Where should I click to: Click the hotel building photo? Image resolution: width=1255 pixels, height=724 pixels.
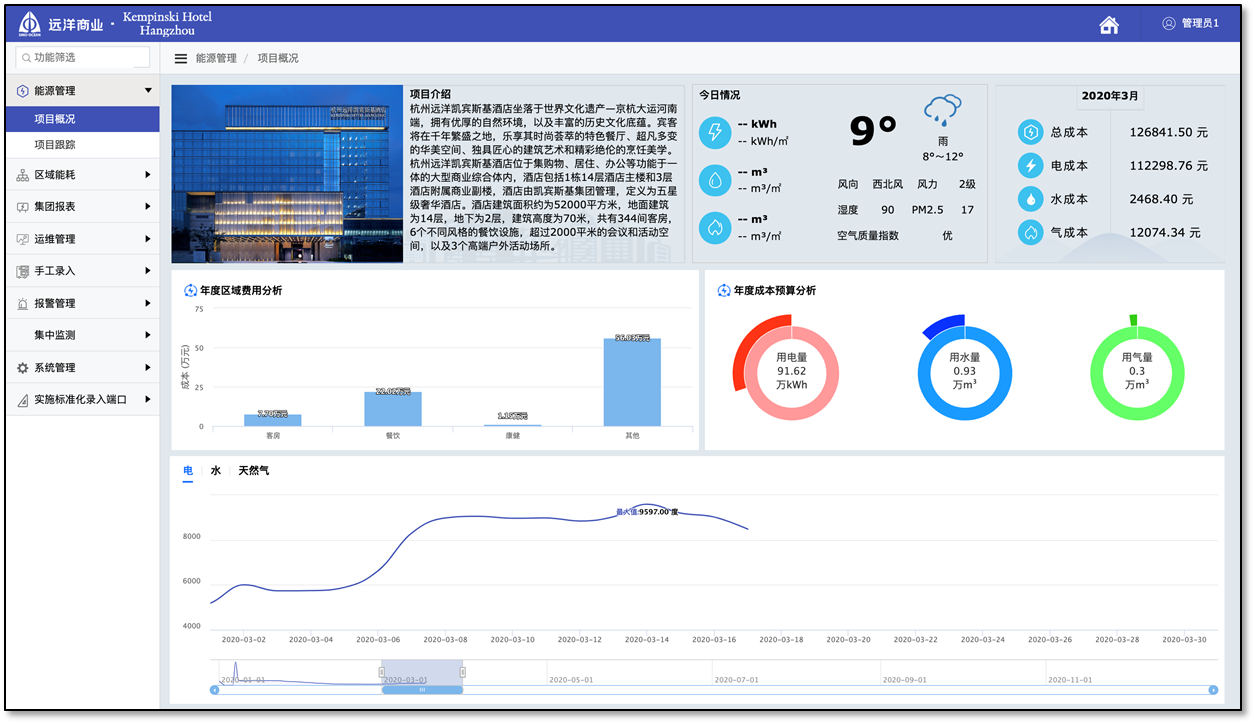287,174
